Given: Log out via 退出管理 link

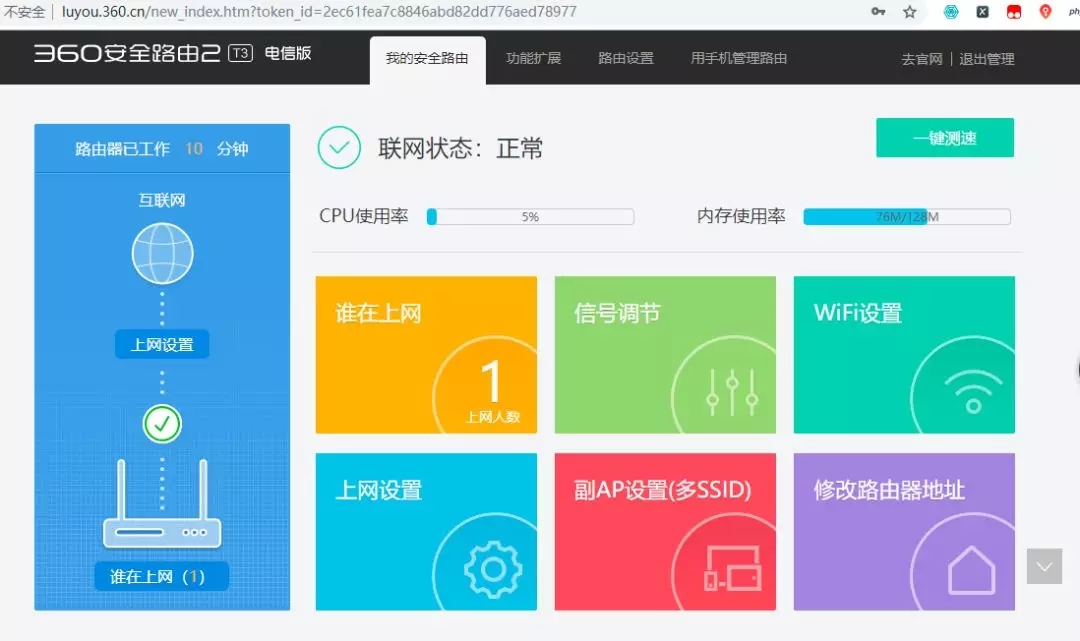Looking at the screenshot, I should click(988, 59).
